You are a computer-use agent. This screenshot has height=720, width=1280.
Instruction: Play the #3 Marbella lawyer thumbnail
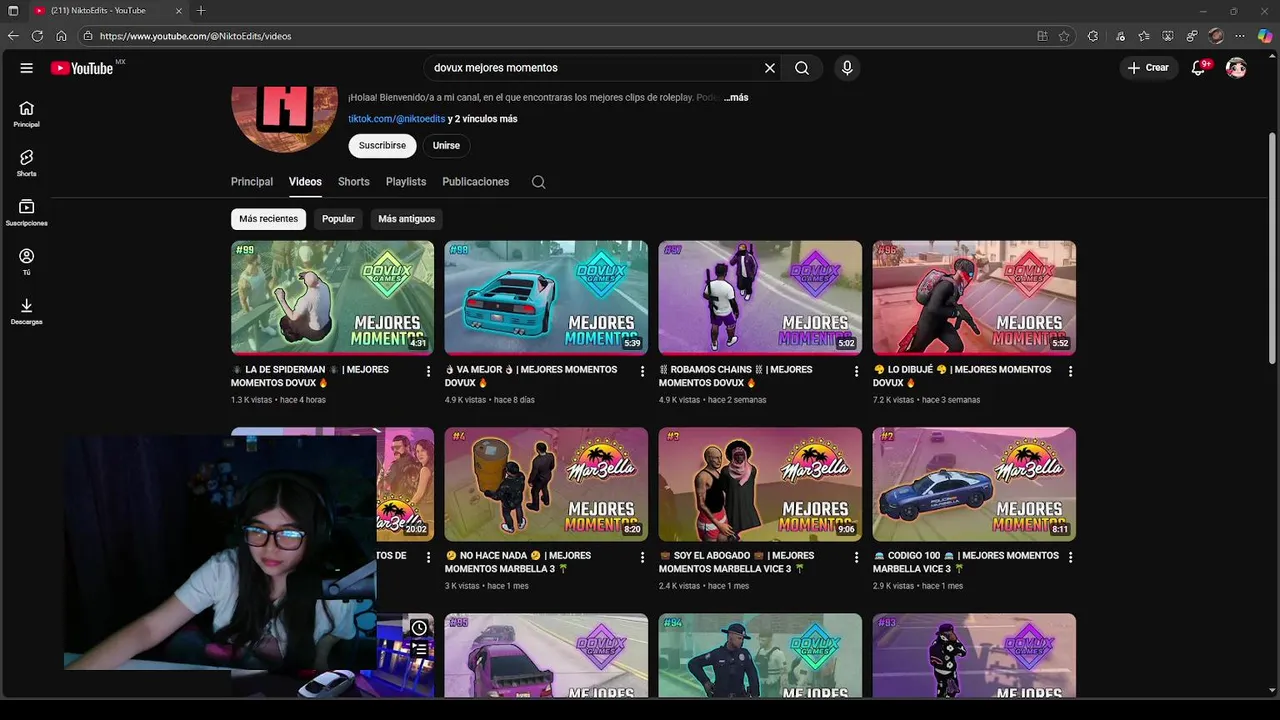[x=760, y=484]
